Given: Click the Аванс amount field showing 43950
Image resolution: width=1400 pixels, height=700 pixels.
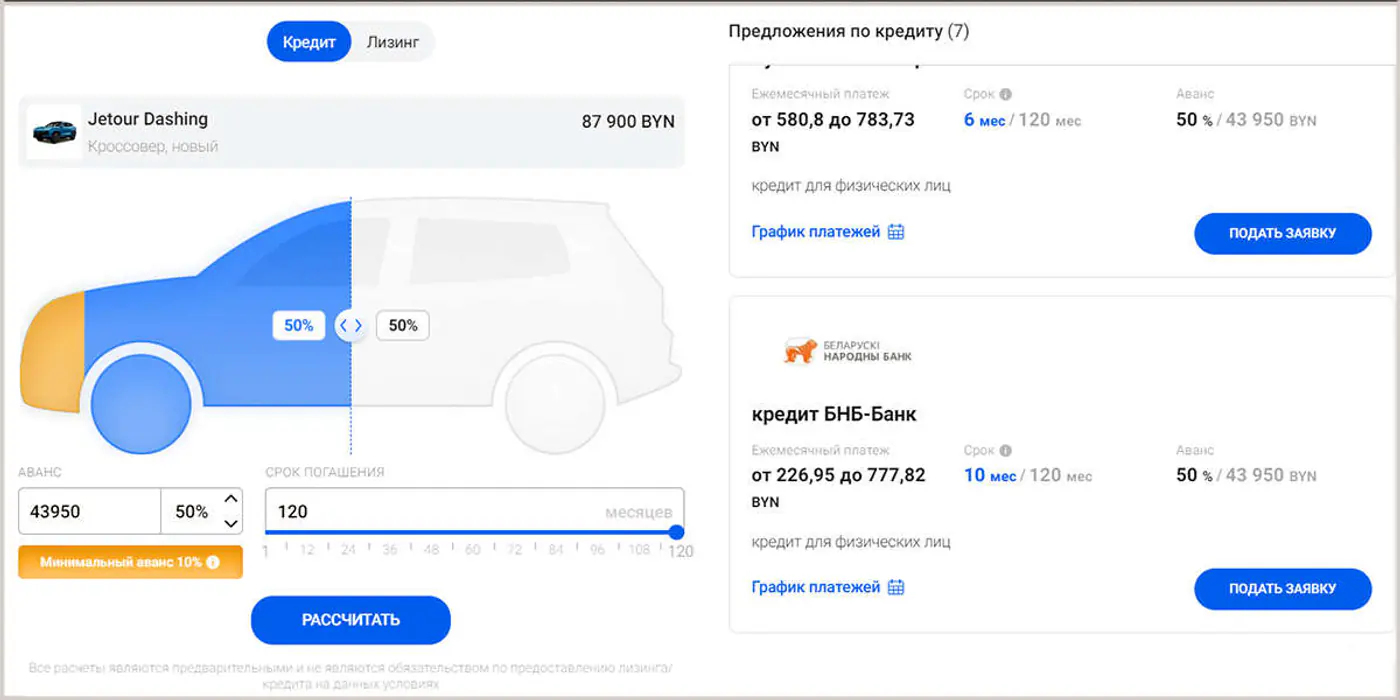Looking at the screenshot, I should (x=90, y=511).
